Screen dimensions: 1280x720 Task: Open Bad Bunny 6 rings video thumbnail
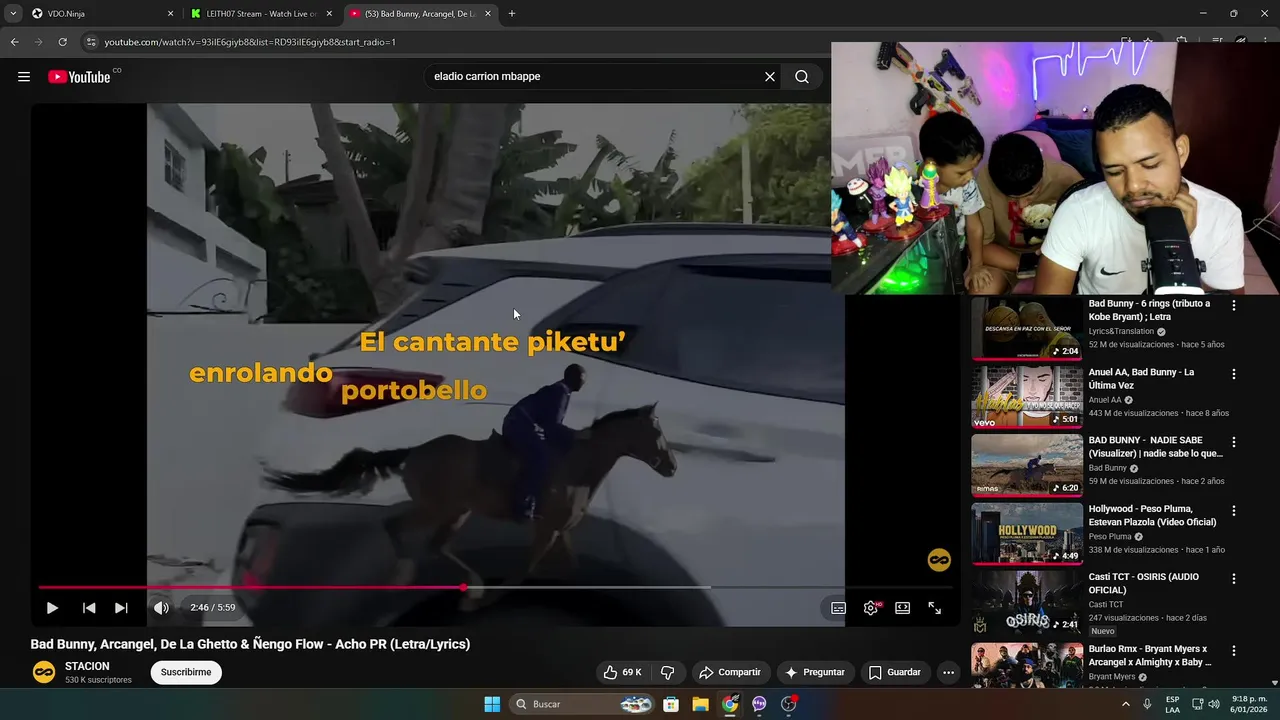pos(1027,328)
